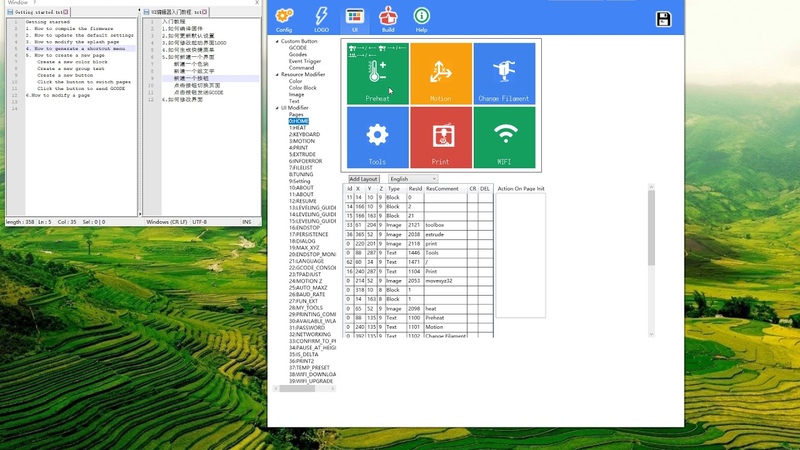
Task: Select the 31:PASSWORD page
Action: (307, 328)
